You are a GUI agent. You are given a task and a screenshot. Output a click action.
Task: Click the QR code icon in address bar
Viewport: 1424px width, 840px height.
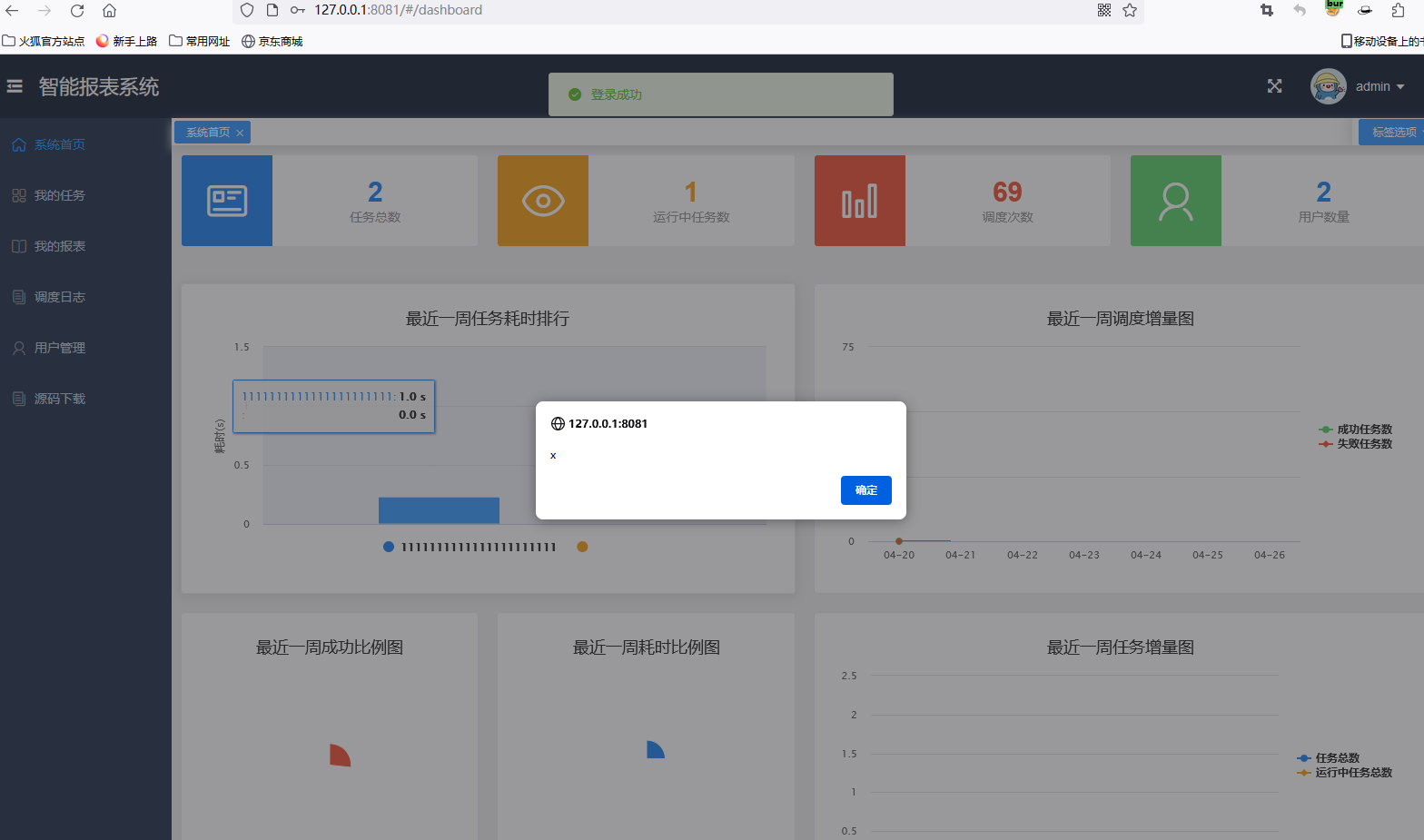coord(1104,10)
